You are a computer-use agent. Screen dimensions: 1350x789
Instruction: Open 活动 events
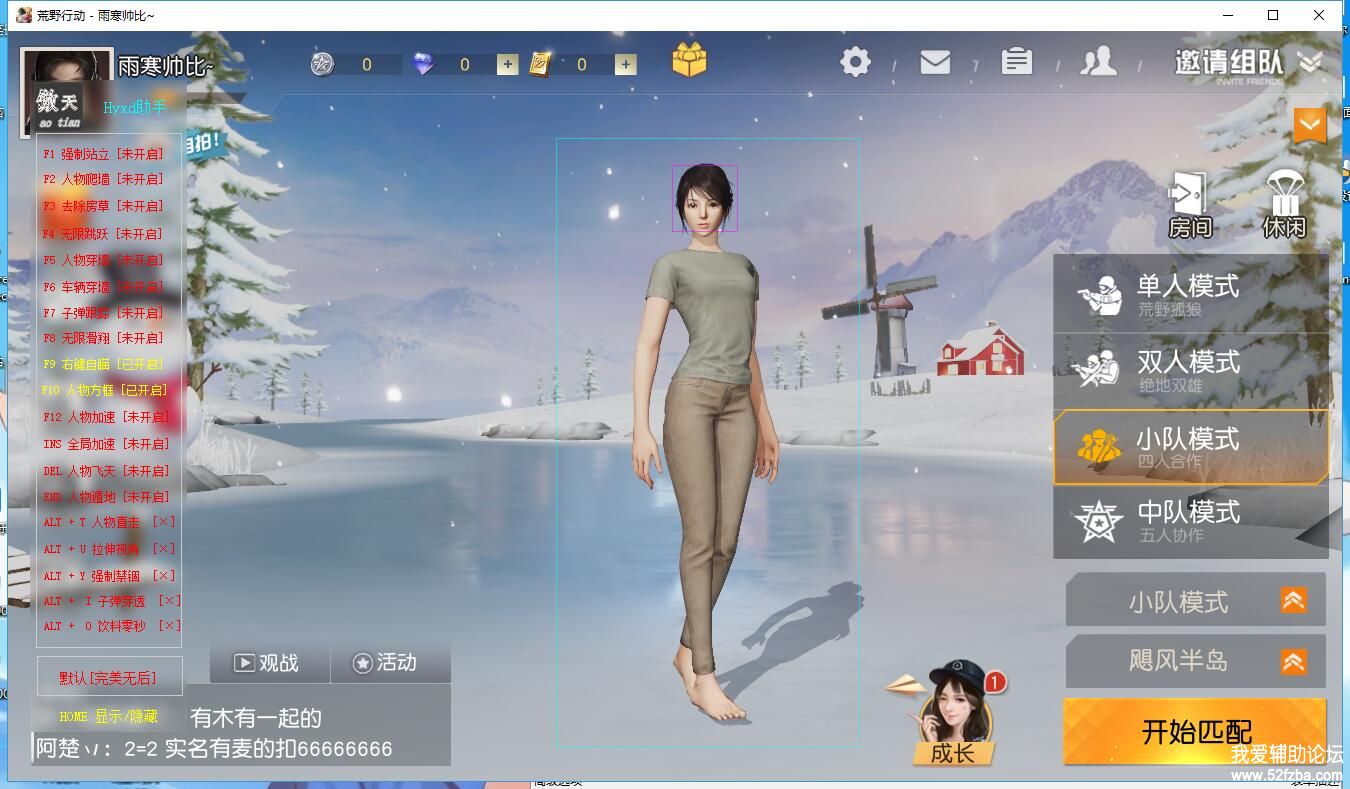click(x=390, y=662)
